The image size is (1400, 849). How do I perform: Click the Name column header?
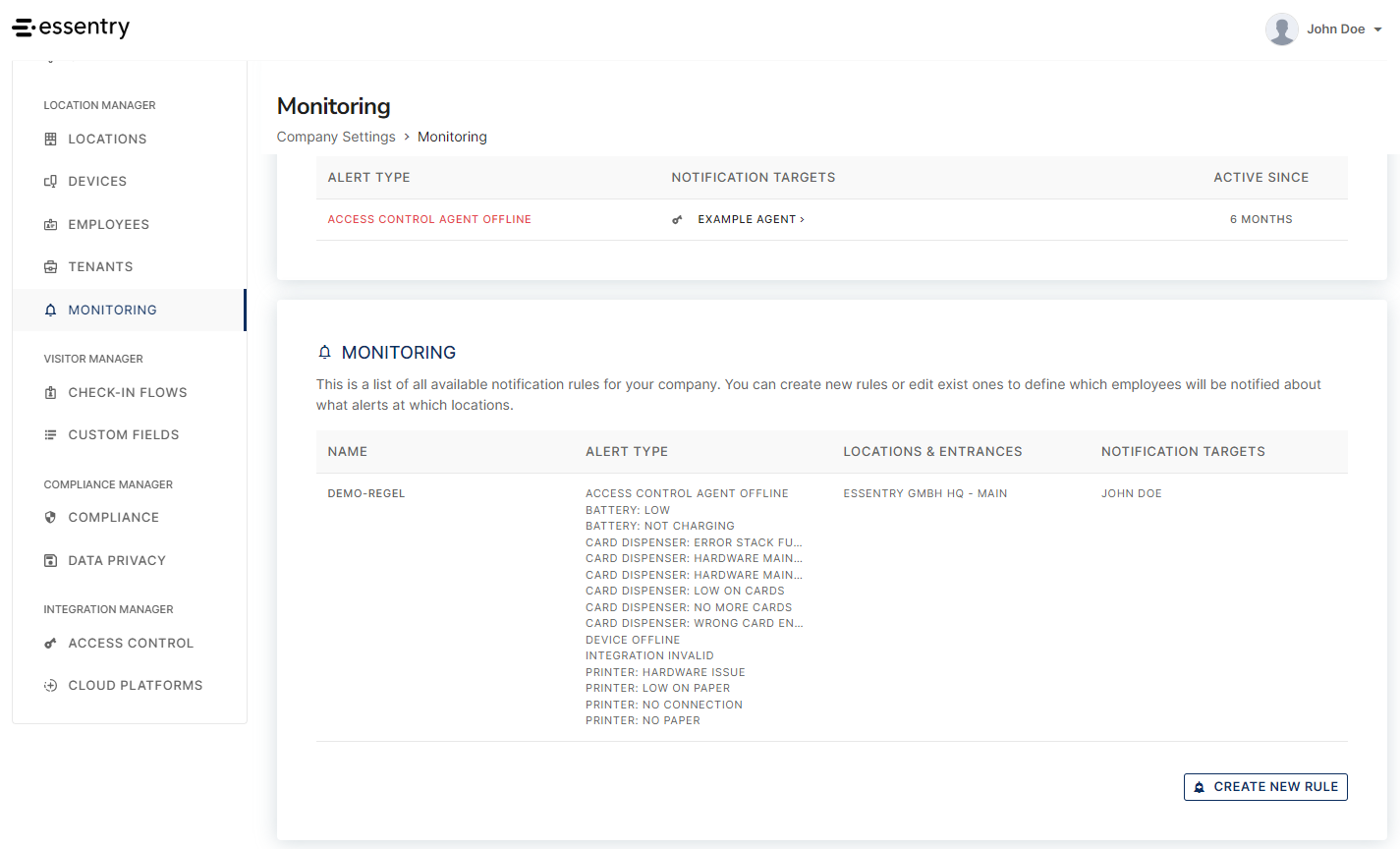point(348,452)
